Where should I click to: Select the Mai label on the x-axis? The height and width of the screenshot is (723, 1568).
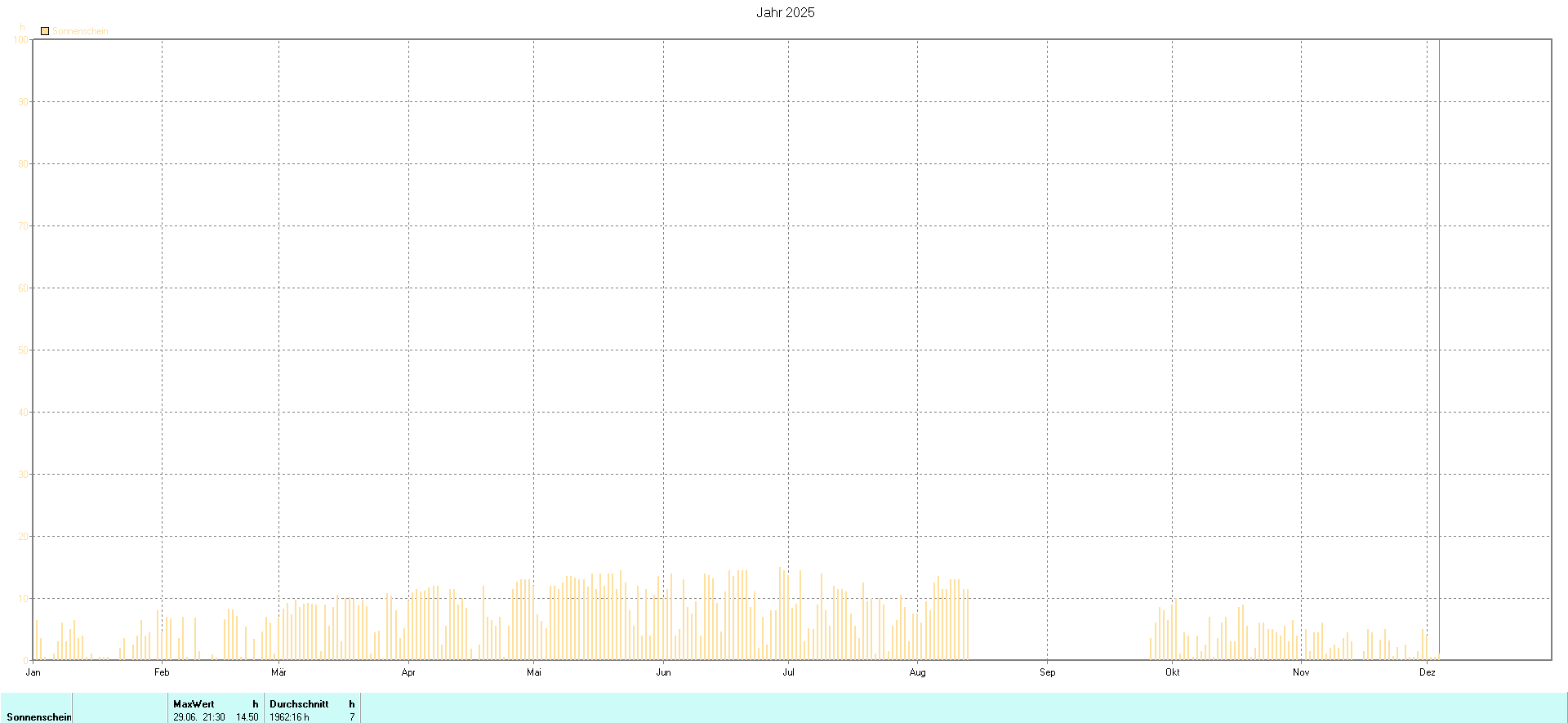pyautogui.click(x=534, y=672)
